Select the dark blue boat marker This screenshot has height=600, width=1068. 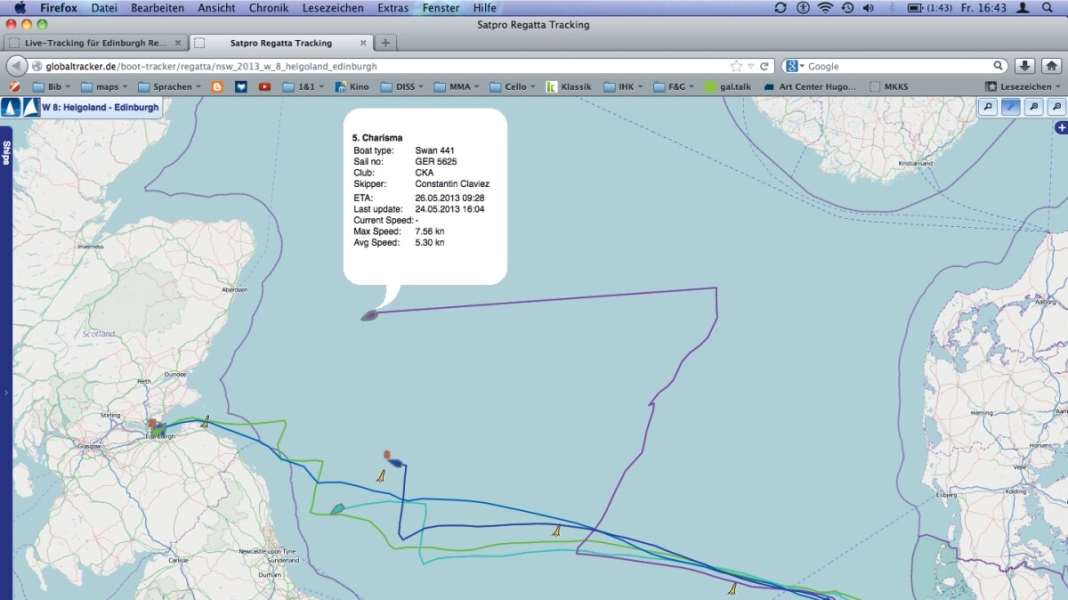pyautogui.click(x=396, y=463)
